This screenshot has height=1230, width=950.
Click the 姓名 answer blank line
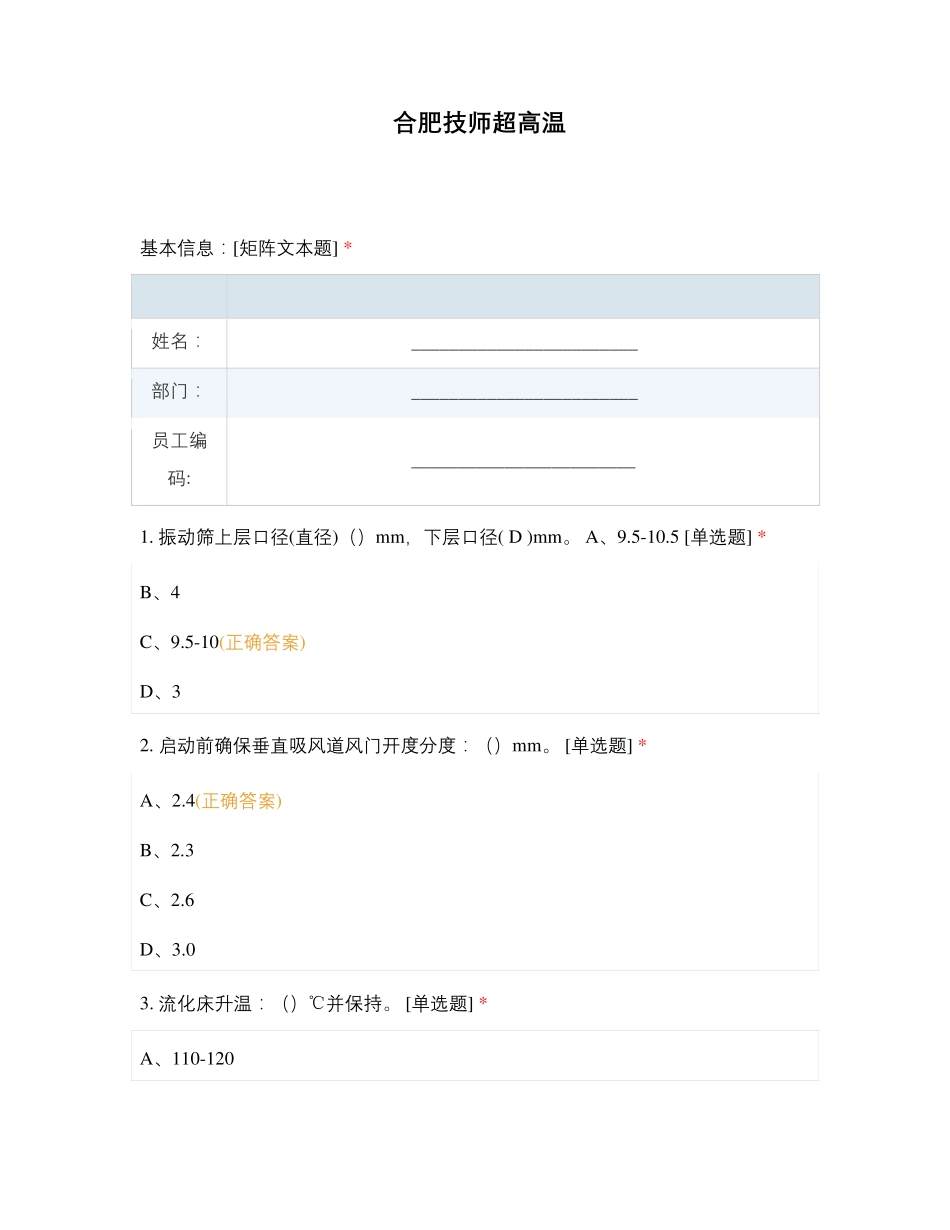[524, 345]
